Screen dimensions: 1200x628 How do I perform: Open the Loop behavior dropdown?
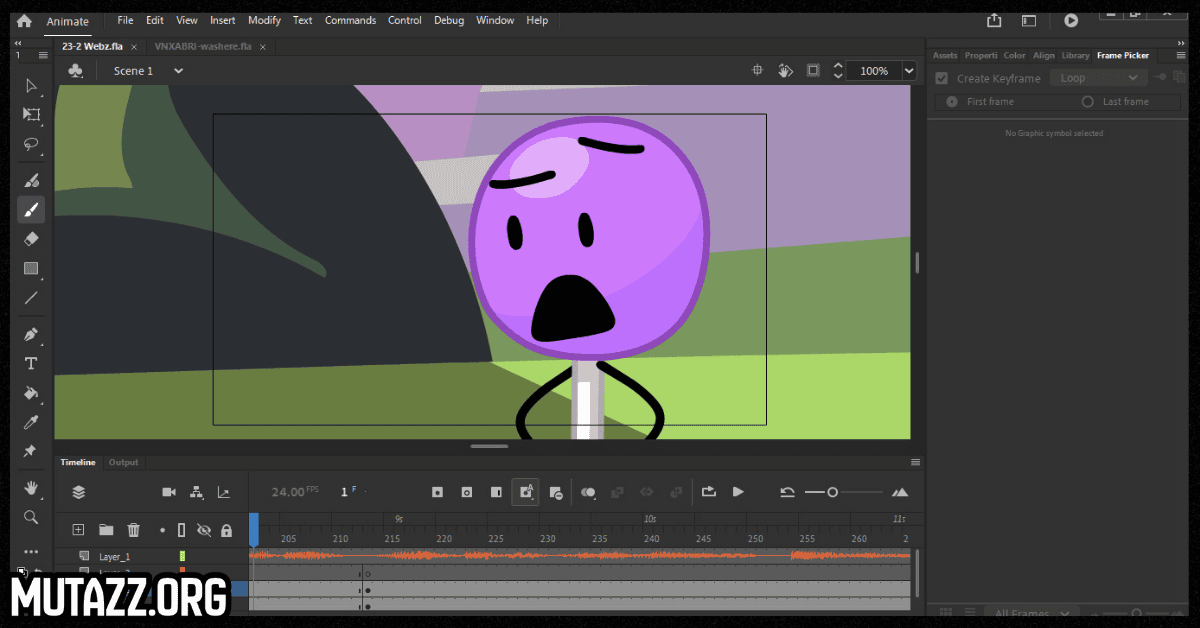(x=1097, y=77)
